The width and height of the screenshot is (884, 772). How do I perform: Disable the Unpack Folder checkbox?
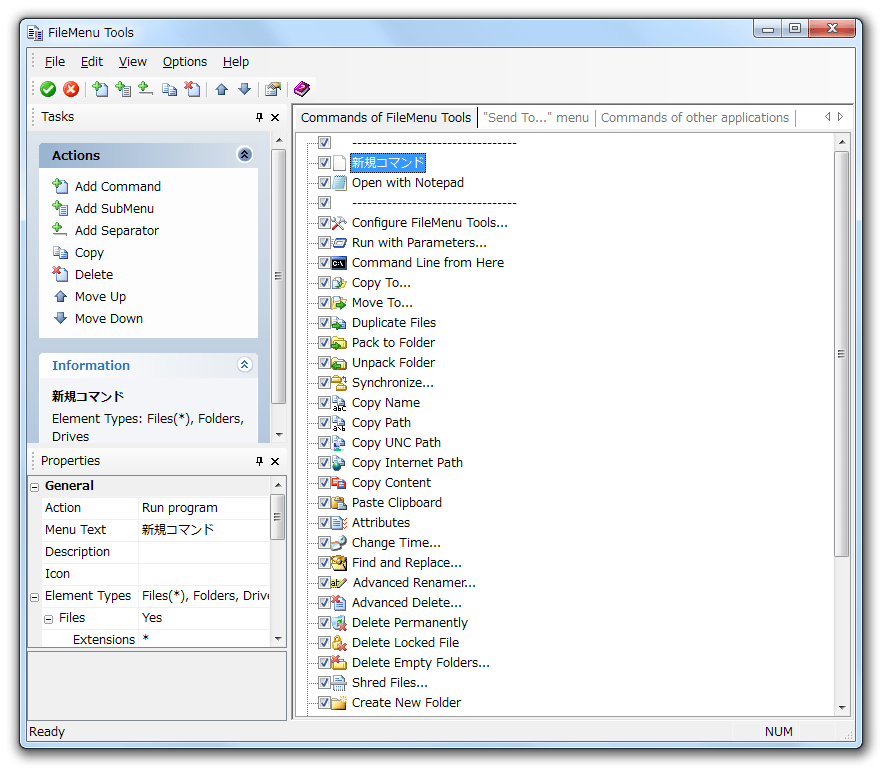pyautogui.click(x=324, y=363)
